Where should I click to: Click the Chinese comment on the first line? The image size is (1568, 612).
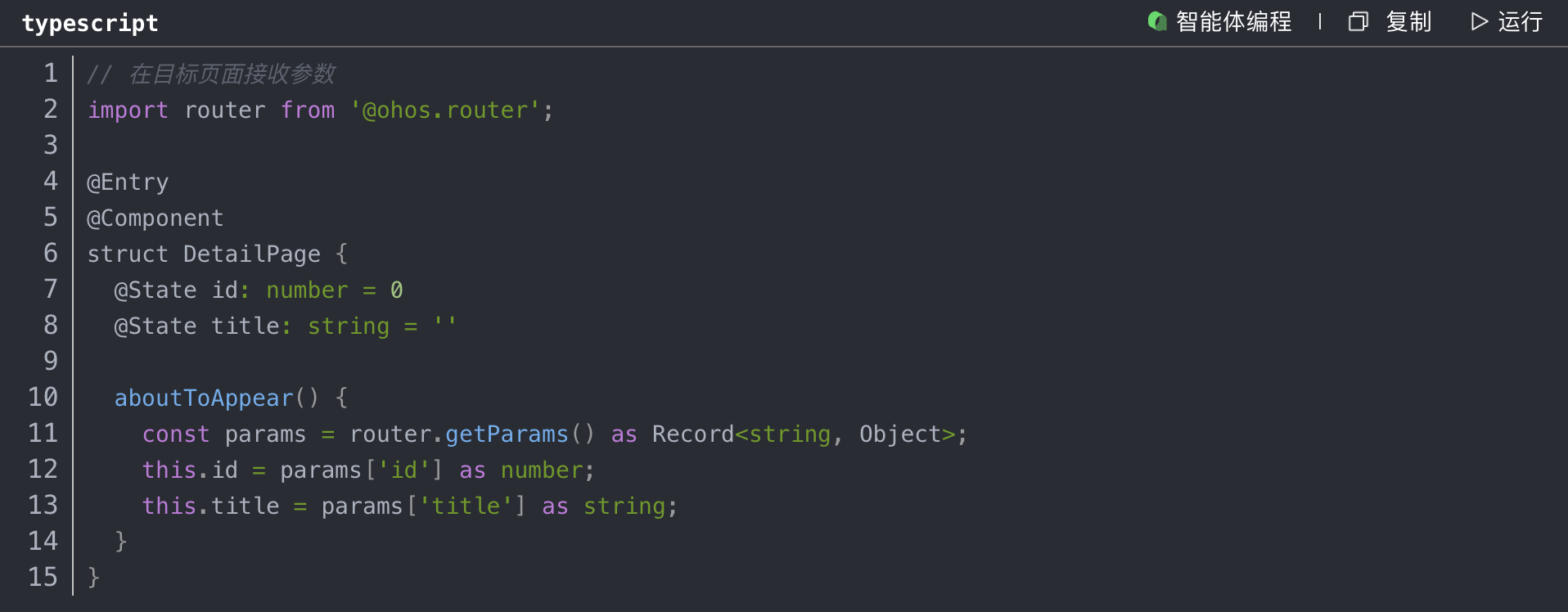232,74
